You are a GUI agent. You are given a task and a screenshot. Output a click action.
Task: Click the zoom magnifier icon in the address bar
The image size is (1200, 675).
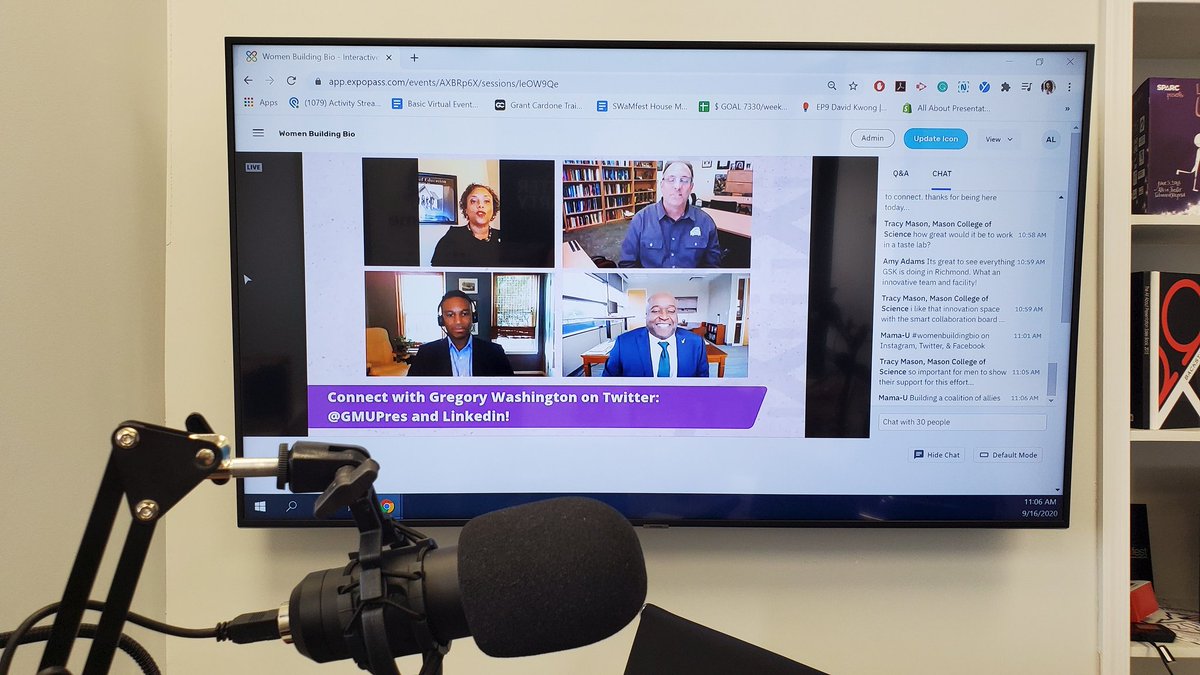(832, 86)
